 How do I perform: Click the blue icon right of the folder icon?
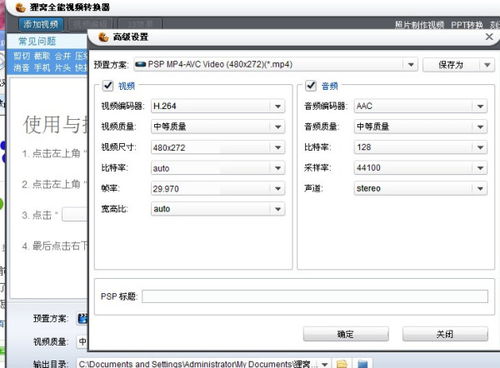[x=362, y=364]
